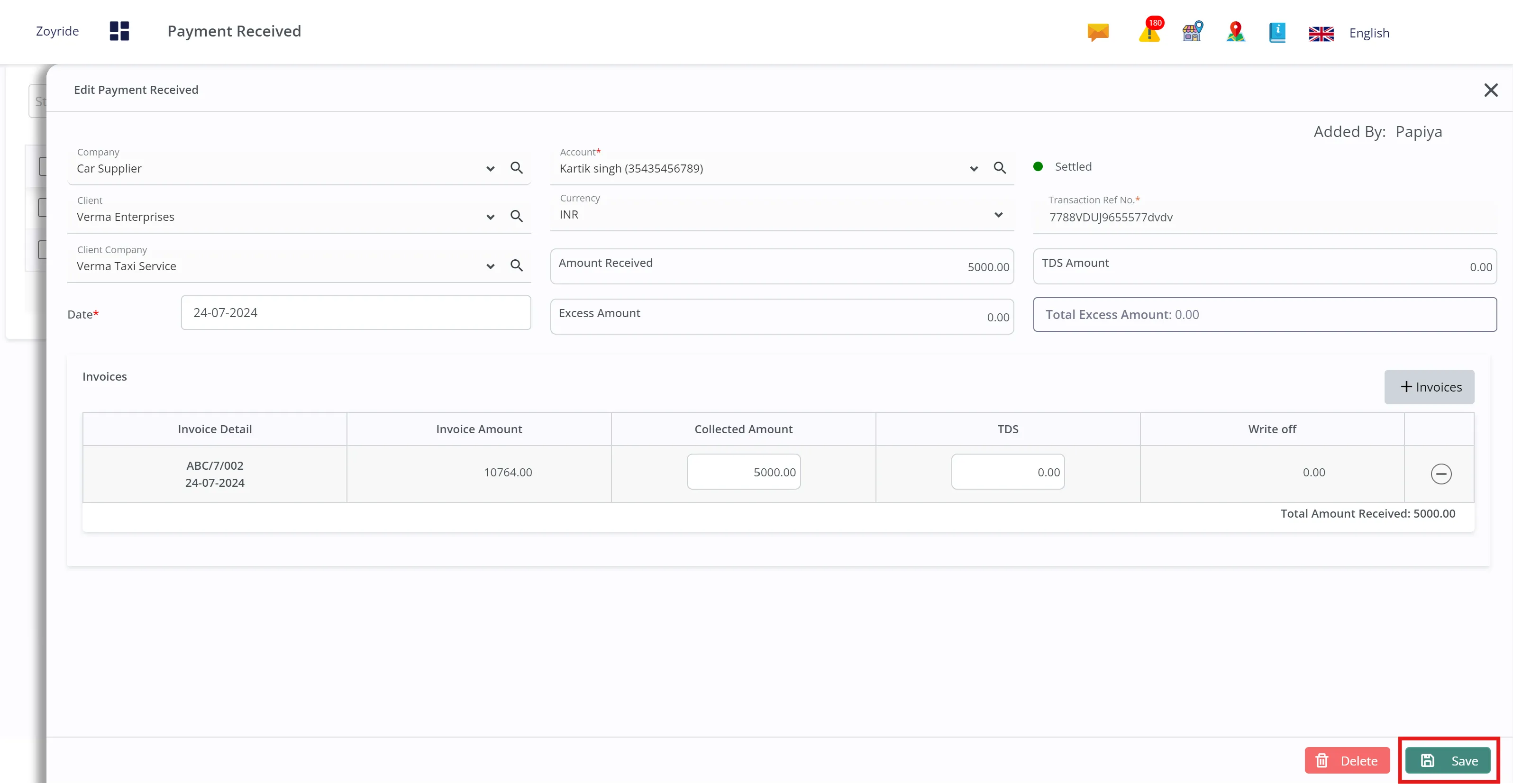Screen dimensions: 1513x784
Task: Remove invoice ABC/7/002 with minus icon
Action: pos(1441,474)
